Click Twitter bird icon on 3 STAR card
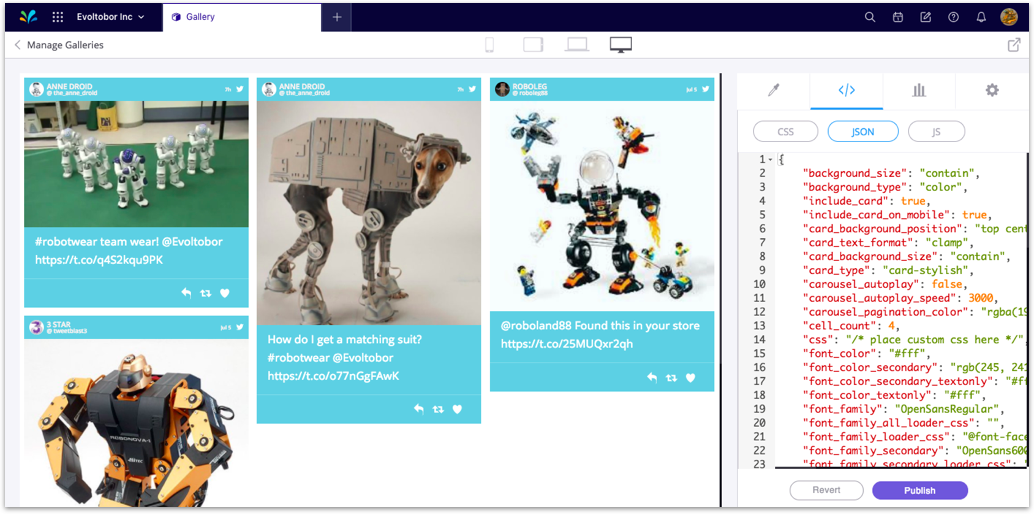 239,327
